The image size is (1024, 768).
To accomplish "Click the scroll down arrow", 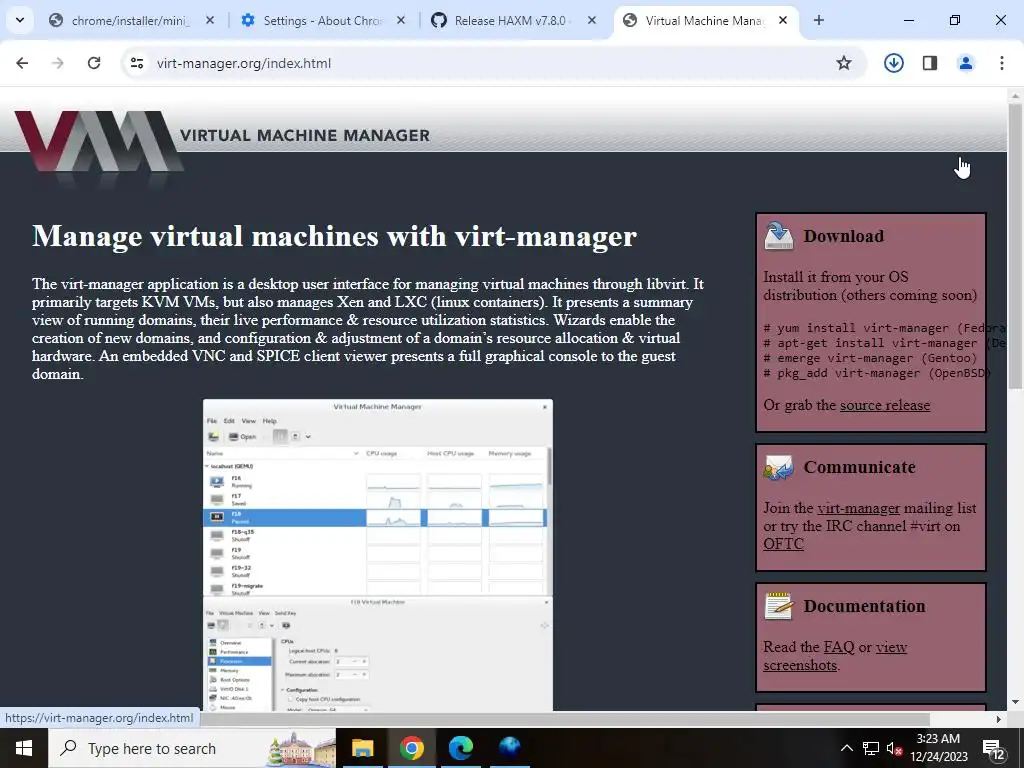I will click(x=1015, y=703).
